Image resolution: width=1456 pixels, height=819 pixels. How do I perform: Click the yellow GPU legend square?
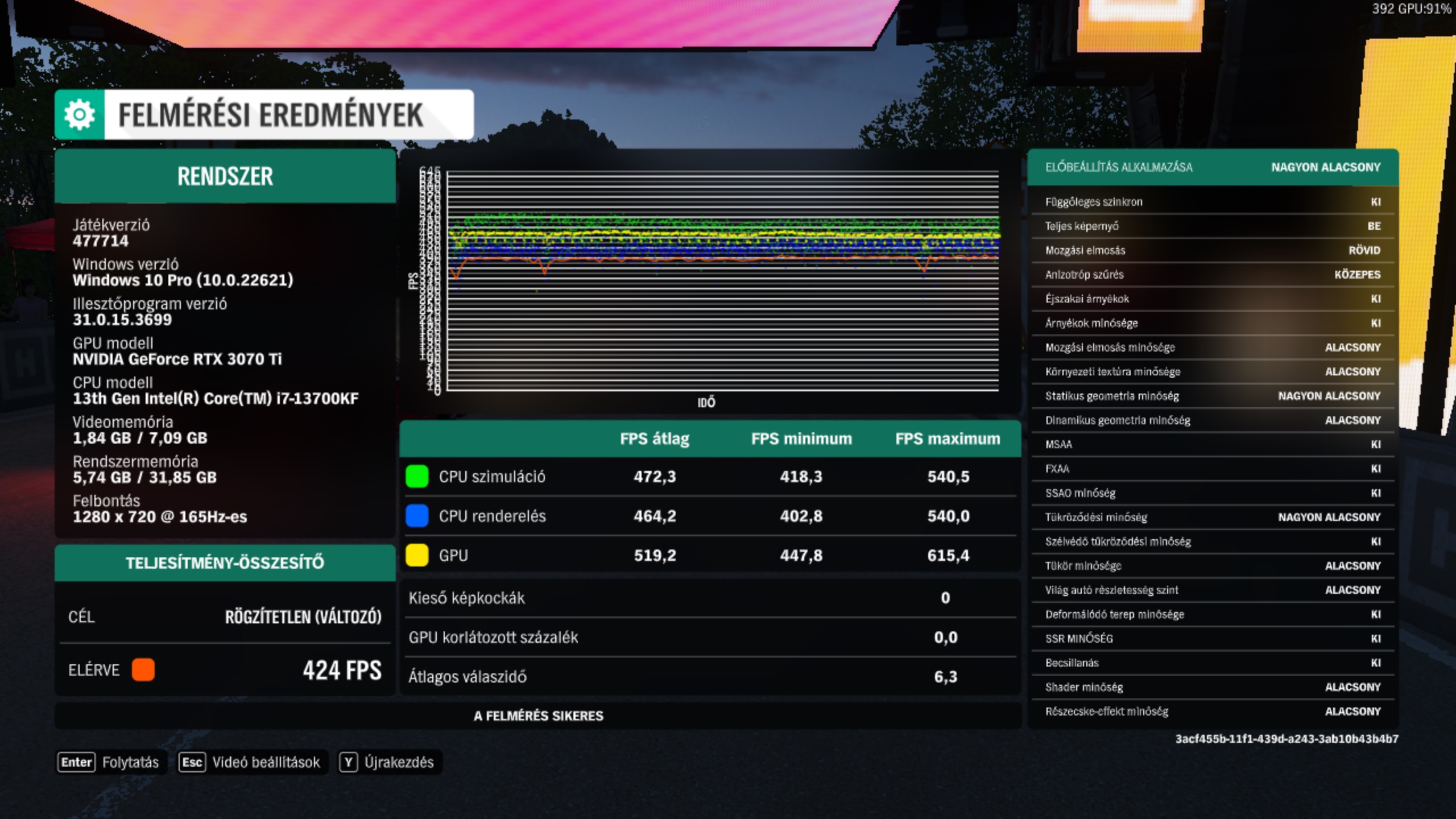click(x=417, y=555)
